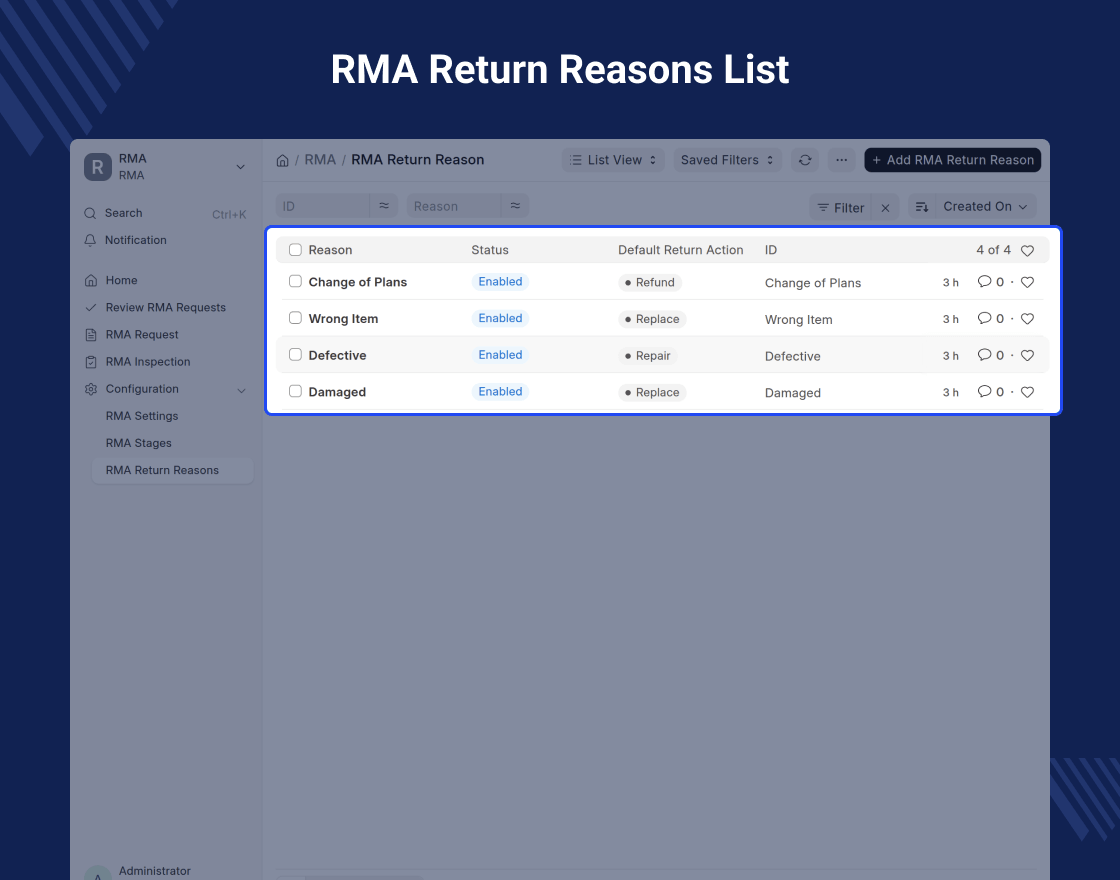
Task: Click the RMA app logo icon
Action: (x=98, y=167)
